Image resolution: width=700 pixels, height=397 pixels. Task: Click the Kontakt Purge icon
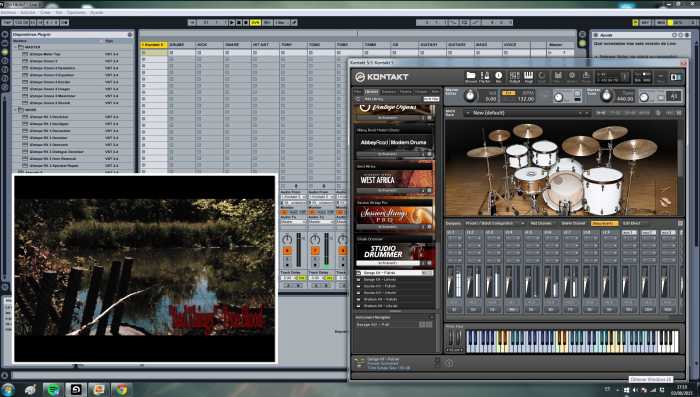click(x=586, y=76)
